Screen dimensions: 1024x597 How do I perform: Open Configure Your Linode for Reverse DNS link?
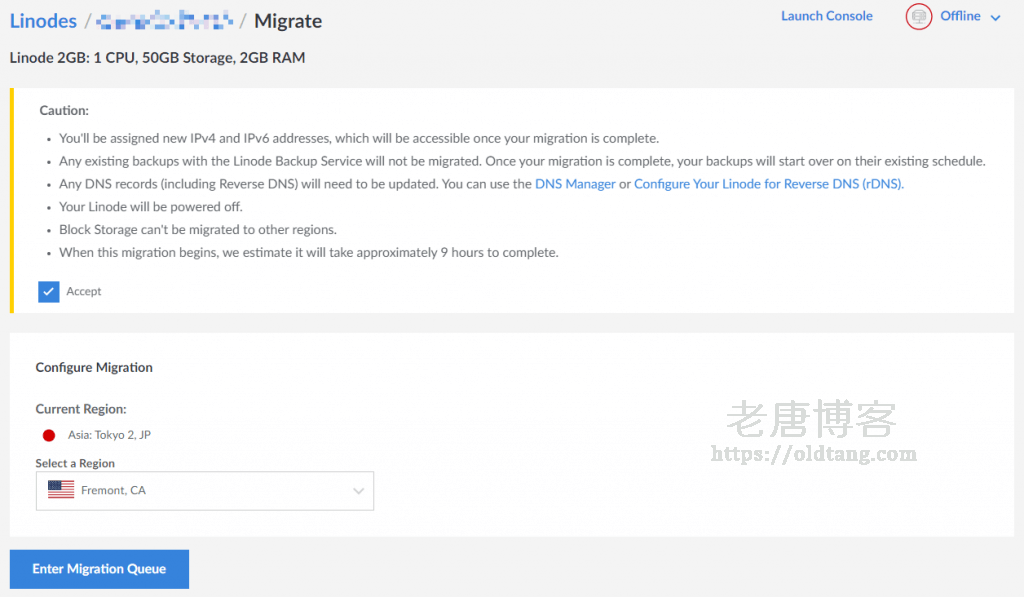[769, 184]
